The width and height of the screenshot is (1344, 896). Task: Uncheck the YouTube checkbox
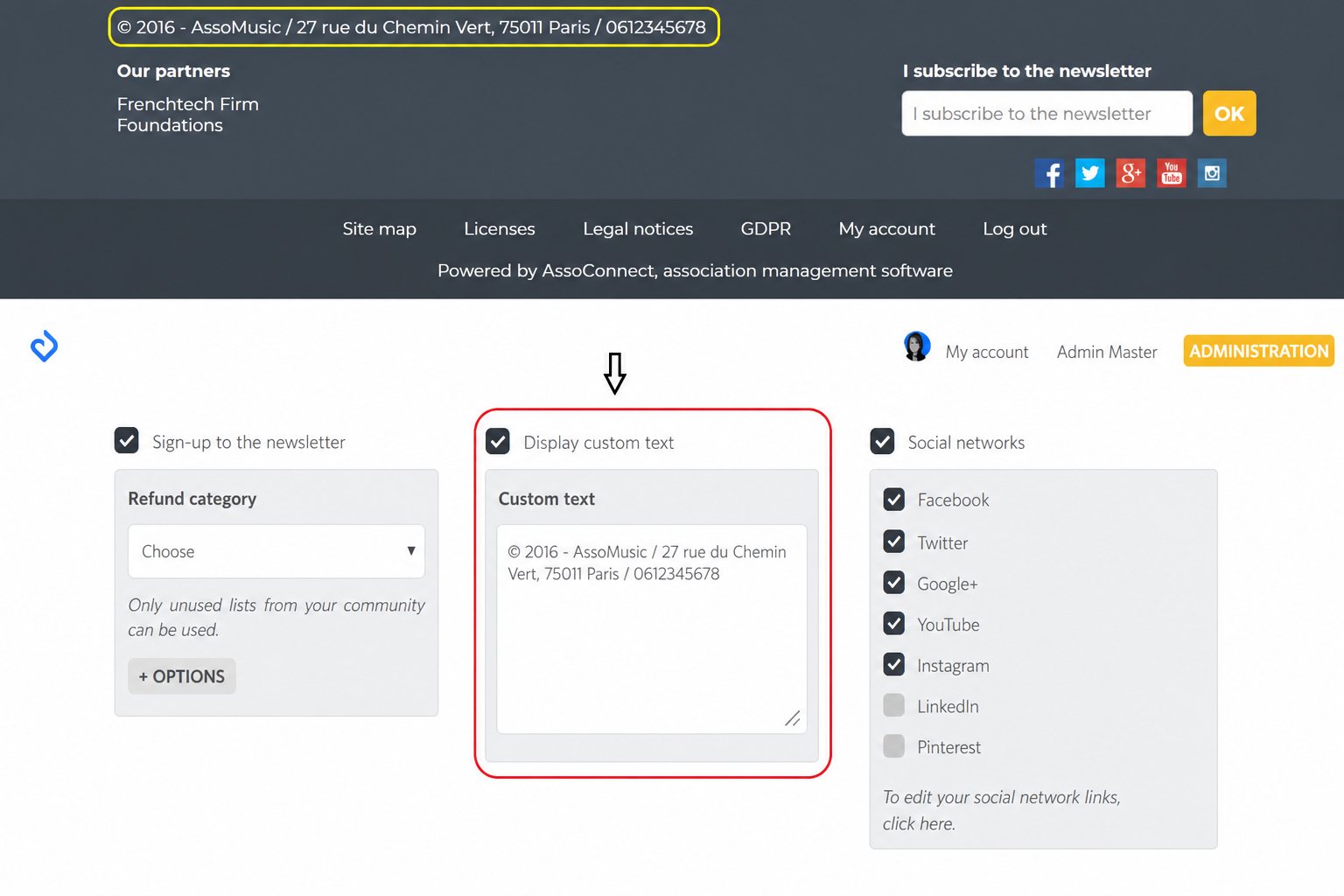893,624
